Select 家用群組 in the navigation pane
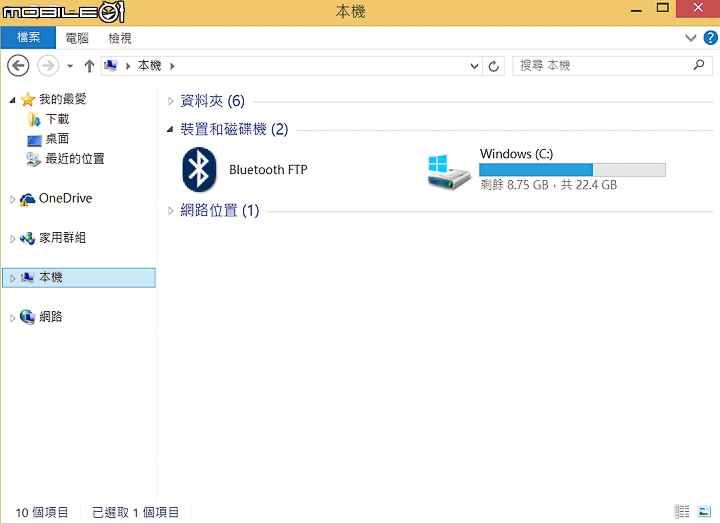This screenshot has height=523, width=720. tap(62, 238)
